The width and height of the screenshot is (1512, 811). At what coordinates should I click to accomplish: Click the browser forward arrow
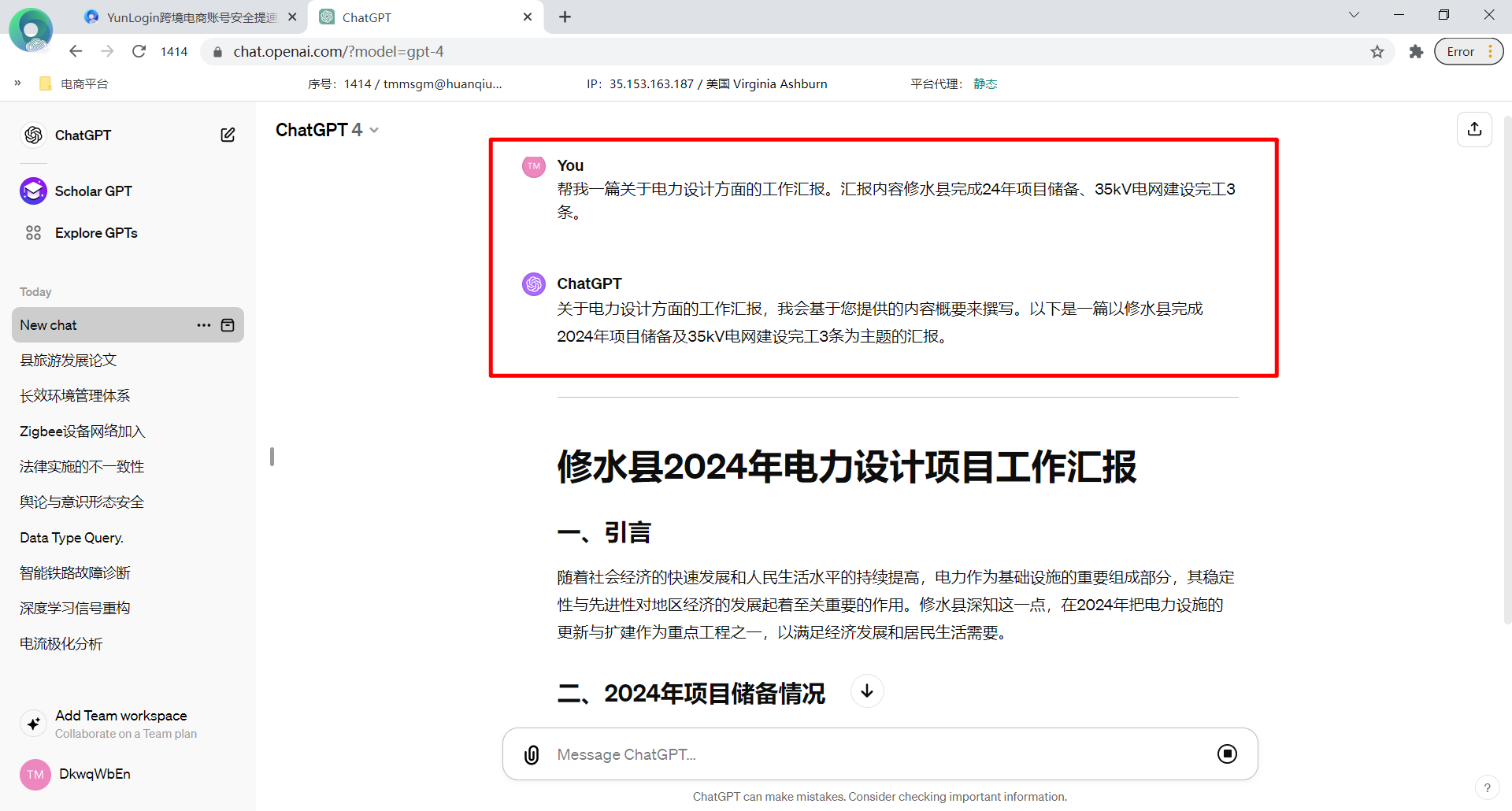(107, 51)
